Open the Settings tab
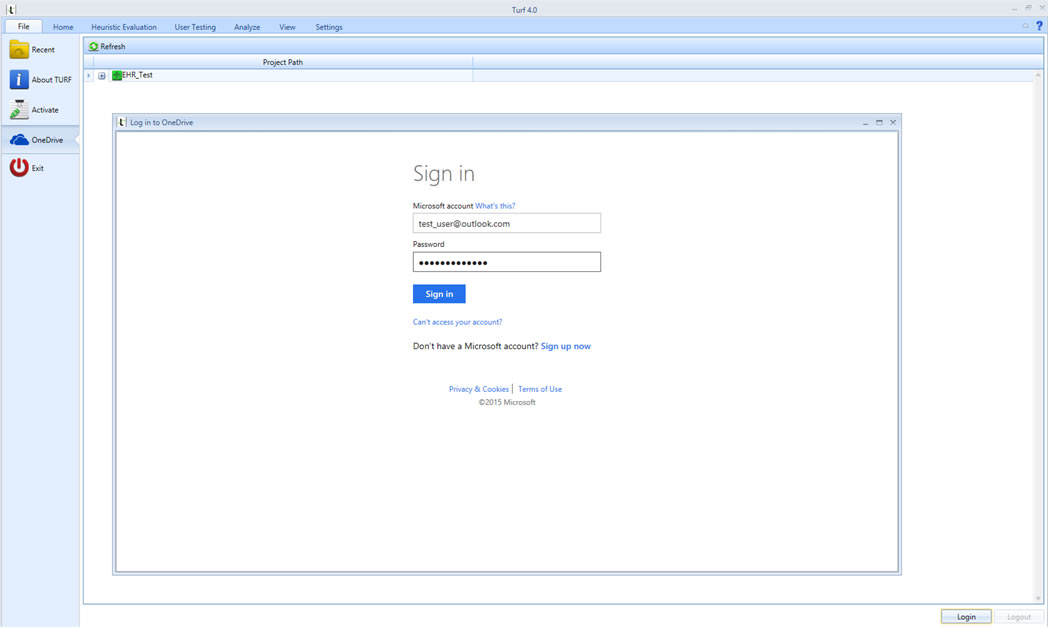Screen dimensions: 1049x628 tap(328, 27)
